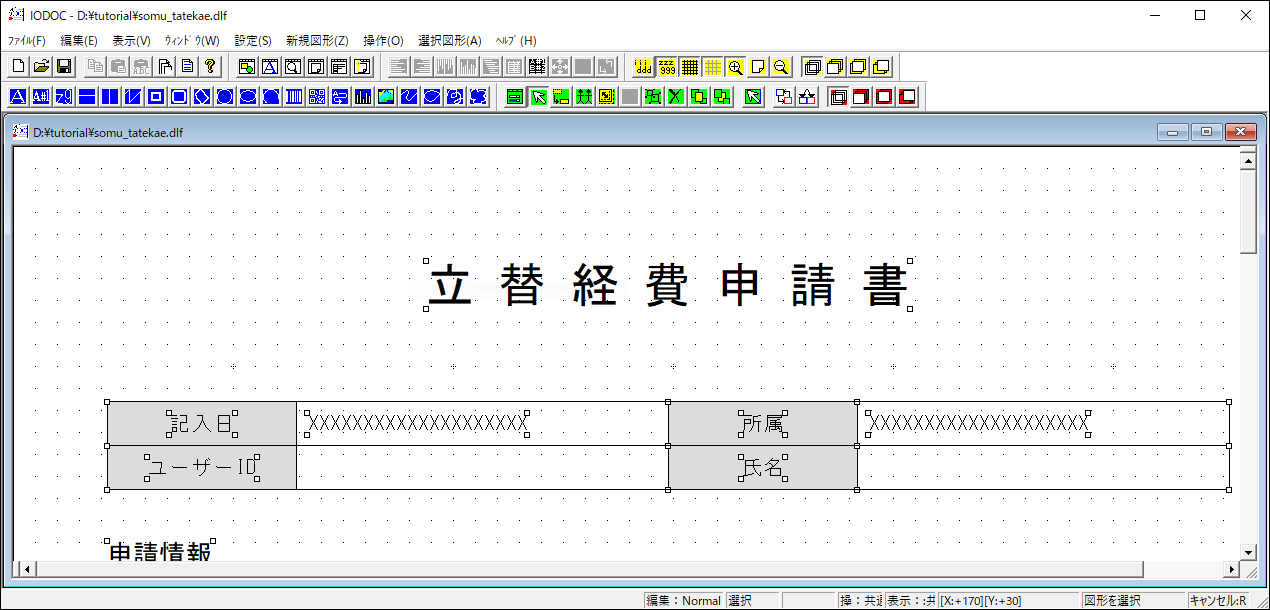The width and height of the screenshot is (1270, 610).
Task: Select the 記入日 label cell
Action: coord(202,424)
